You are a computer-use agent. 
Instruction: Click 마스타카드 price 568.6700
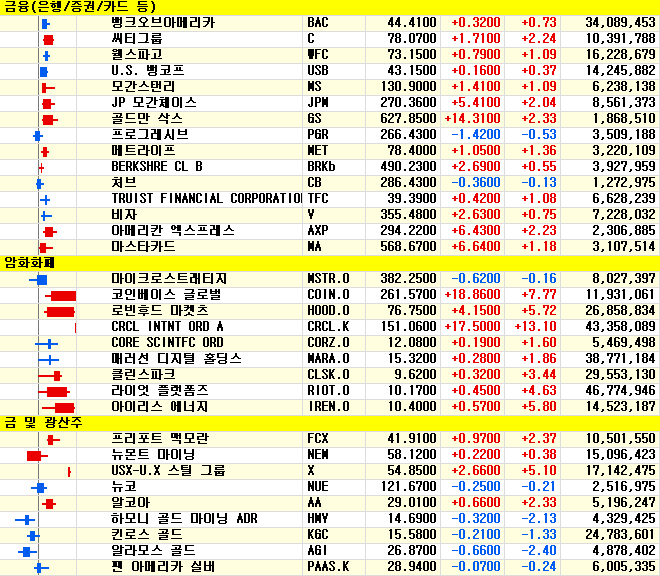pyautogui.click(x=408, y=246)
